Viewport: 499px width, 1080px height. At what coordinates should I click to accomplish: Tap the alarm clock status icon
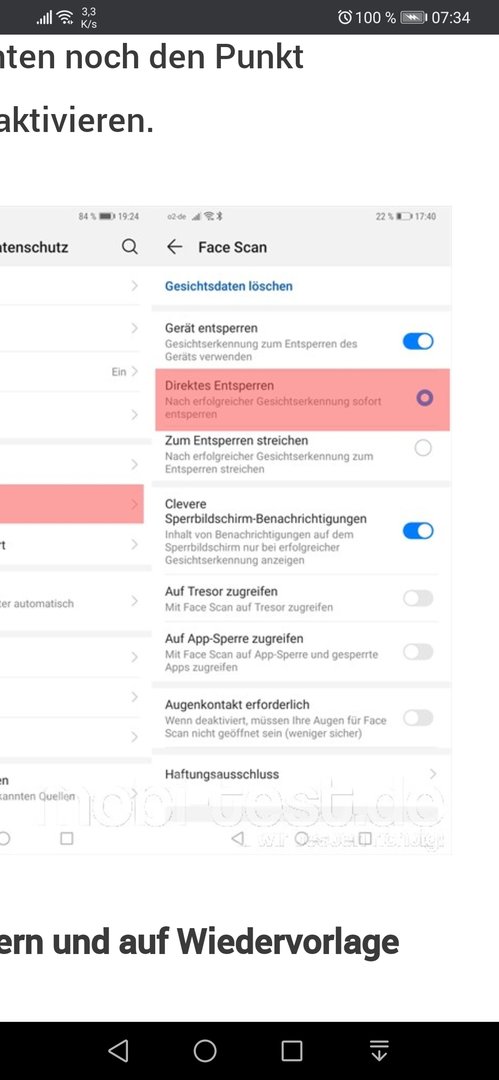[x=345, y=17]
